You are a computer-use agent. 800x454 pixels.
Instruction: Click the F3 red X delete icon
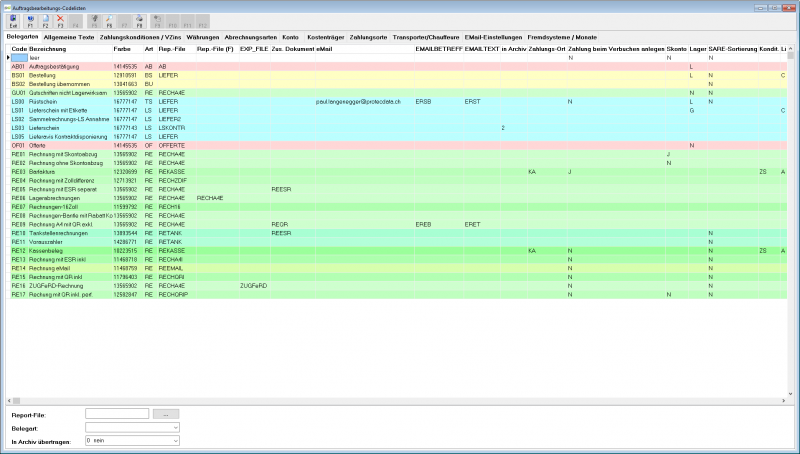coord(60,21)
